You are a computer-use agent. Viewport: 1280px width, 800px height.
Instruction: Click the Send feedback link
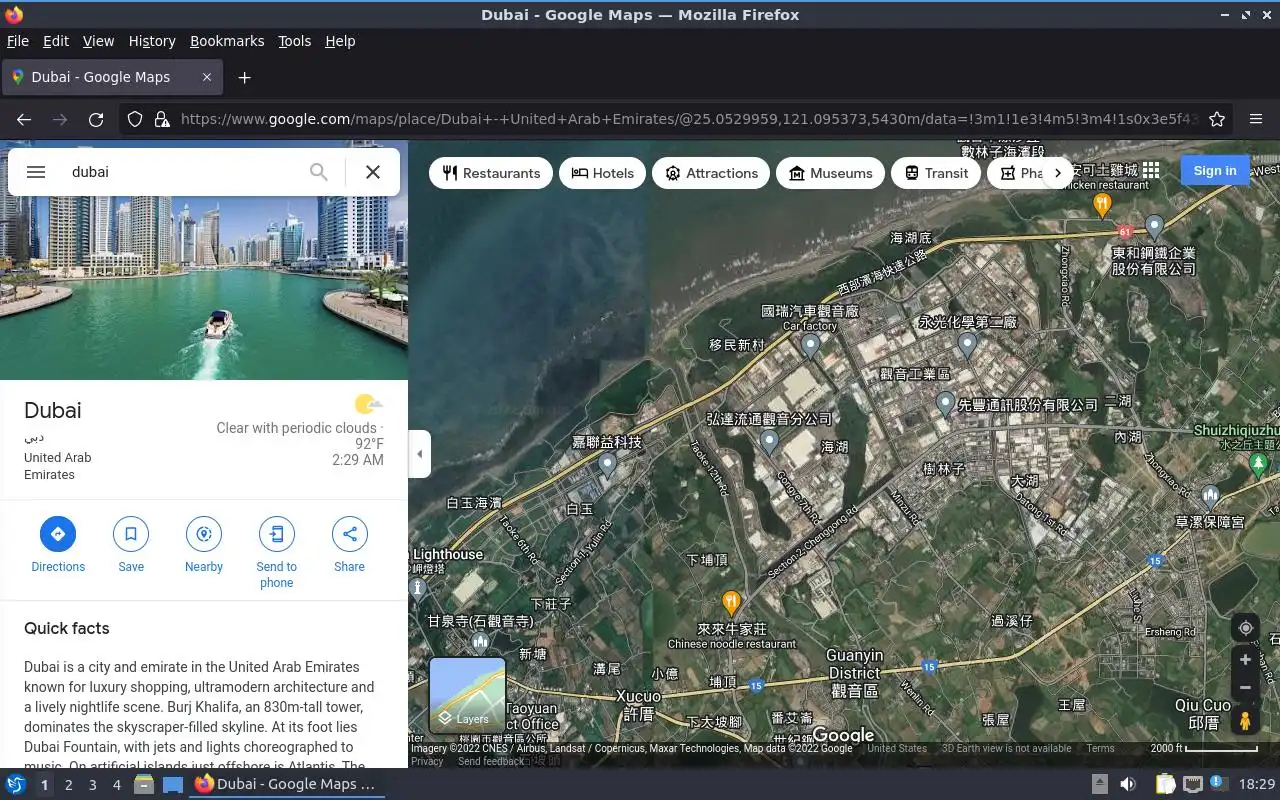491,761
